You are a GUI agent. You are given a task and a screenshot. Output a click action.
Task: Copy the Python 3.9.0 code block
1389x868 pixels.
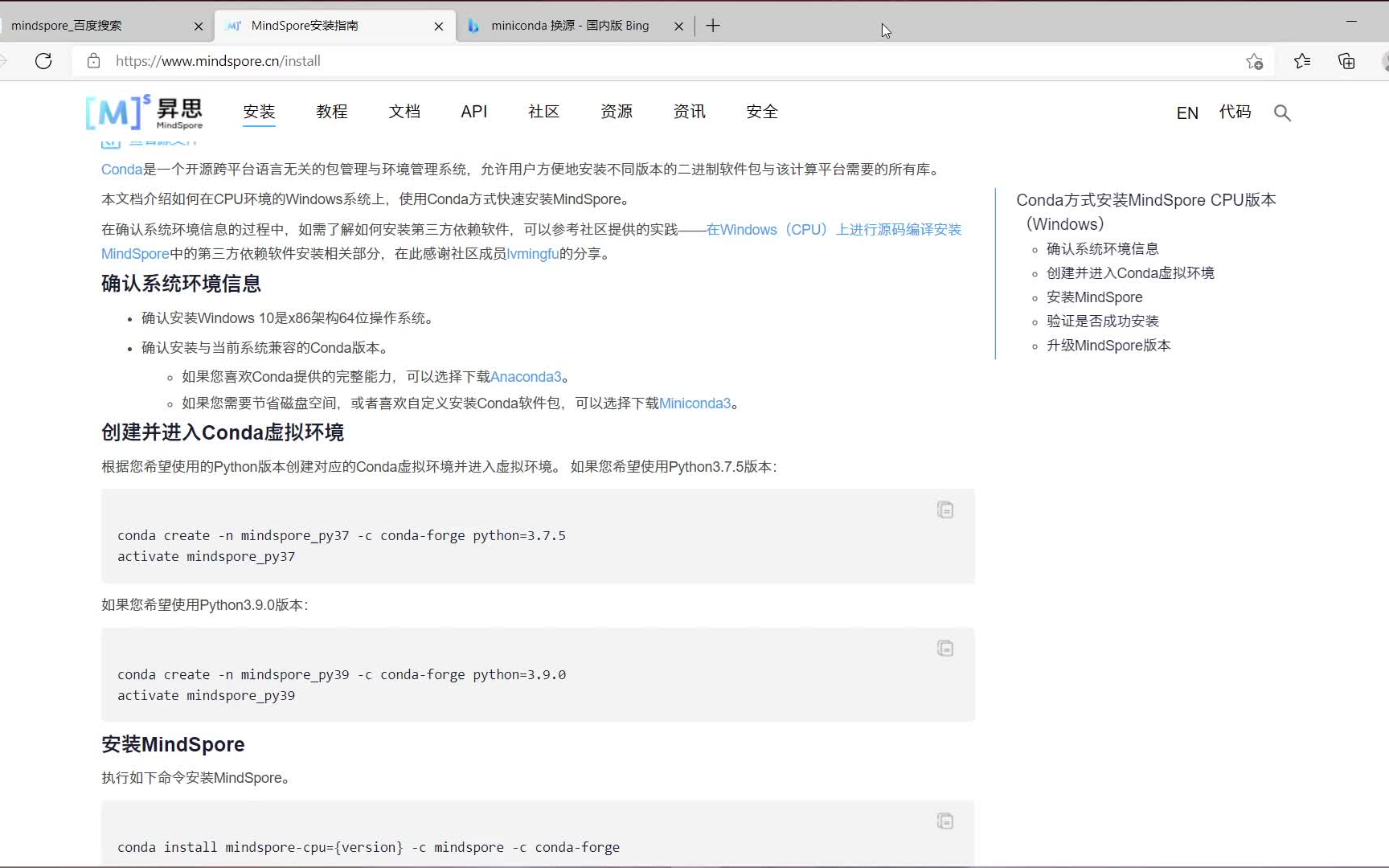(944, 648)
